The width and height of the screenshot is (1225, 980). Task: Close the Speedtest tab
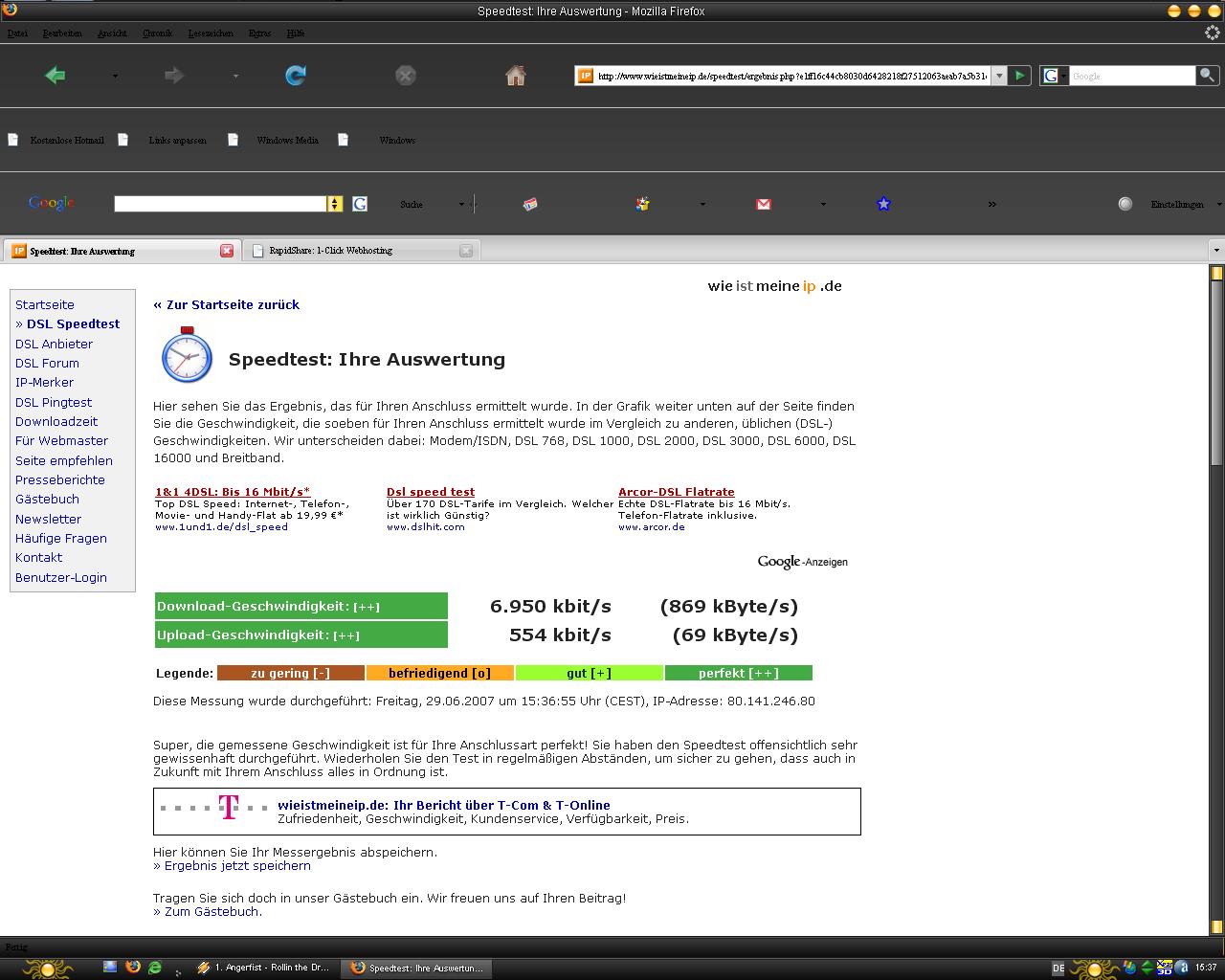227,251
